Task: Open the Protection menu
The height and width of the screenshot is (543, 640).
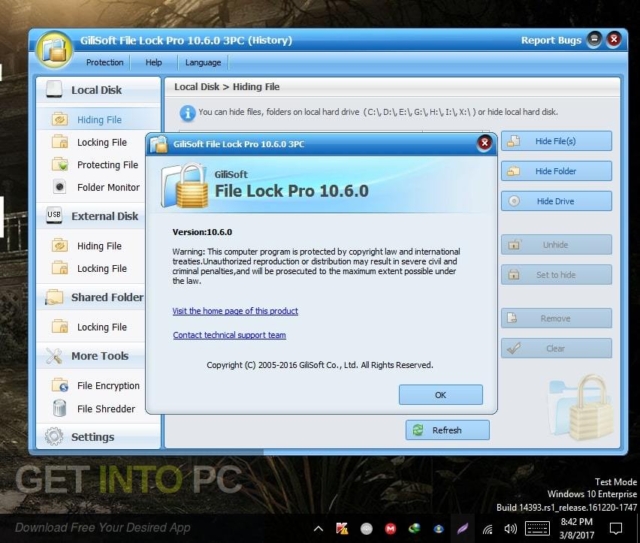Action: point(104,62)
